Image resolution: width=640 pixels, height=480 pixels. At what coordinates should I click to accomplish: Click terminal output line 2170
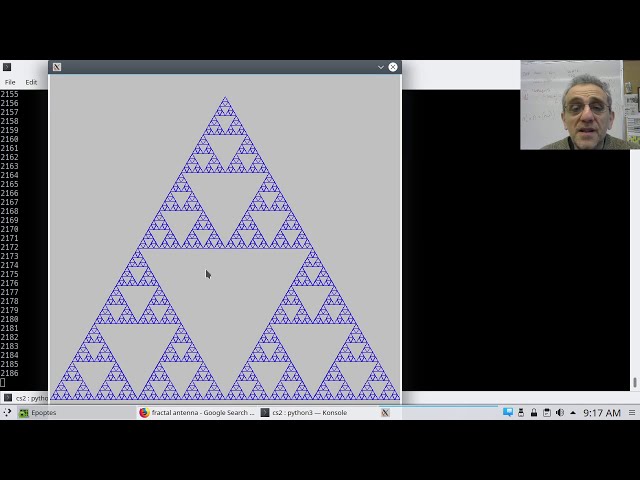click(x=9, y=229)
